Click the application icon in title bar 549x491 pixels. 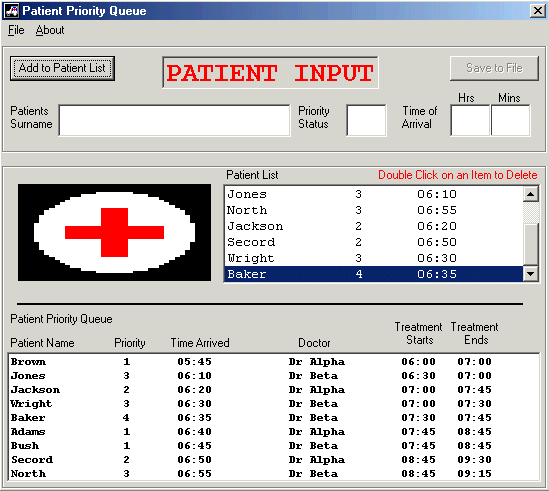[x=12, y=11]
